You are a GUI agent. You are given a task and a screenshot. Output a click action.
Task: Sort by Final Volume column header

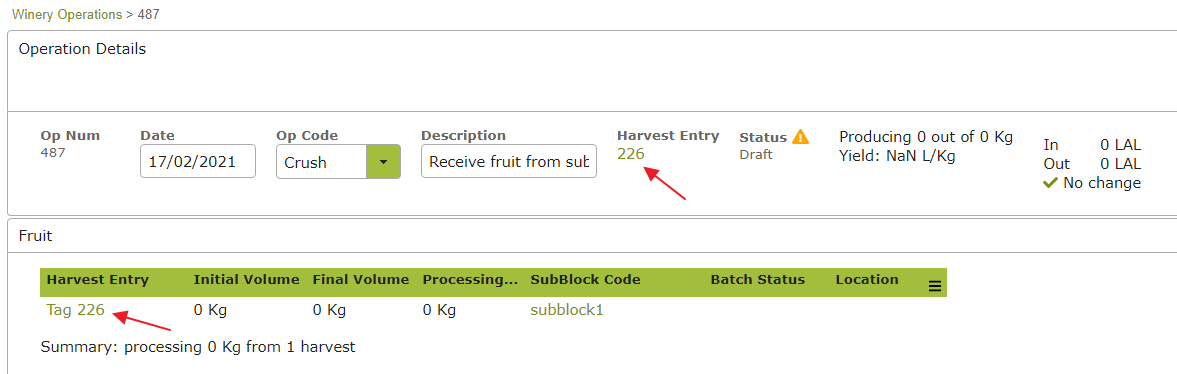(x=361, y=280)
